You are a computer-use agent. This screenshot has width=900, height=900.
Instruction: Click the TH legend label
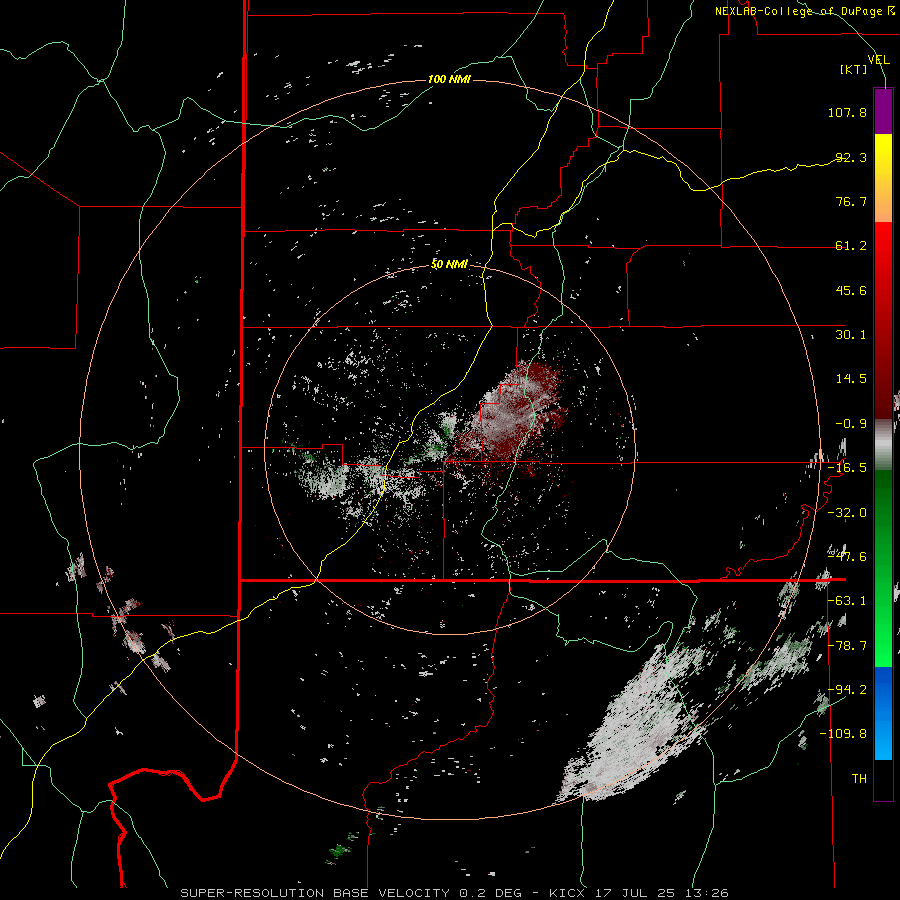[x=859, y=779]
